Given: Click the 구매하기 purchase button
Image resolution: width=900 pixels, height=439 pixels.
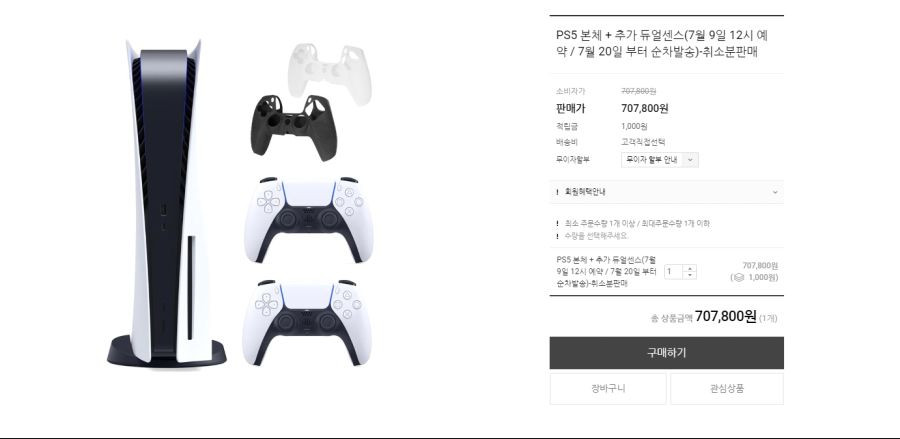Looking at the screenshot, I should 666,352.
